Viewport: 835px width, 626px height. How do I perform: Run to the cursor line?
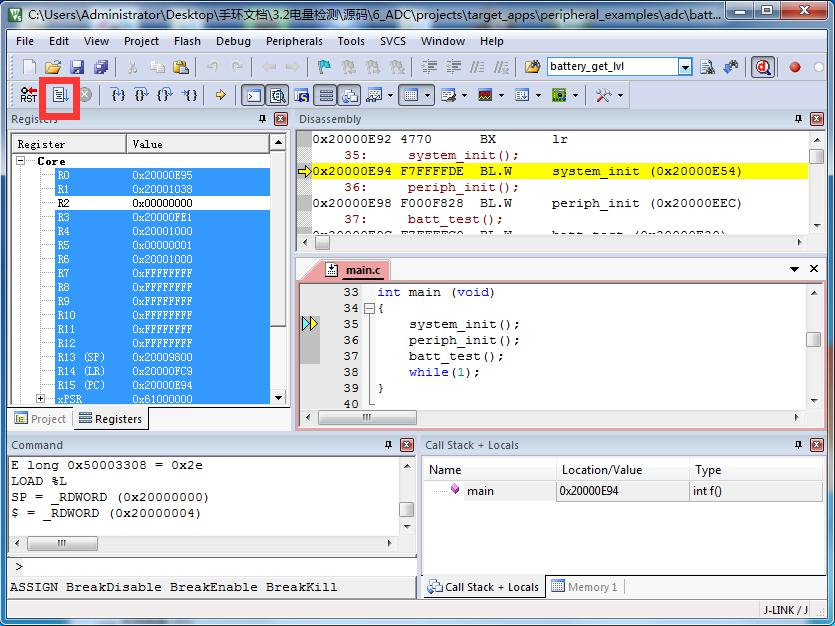point(189,95)
